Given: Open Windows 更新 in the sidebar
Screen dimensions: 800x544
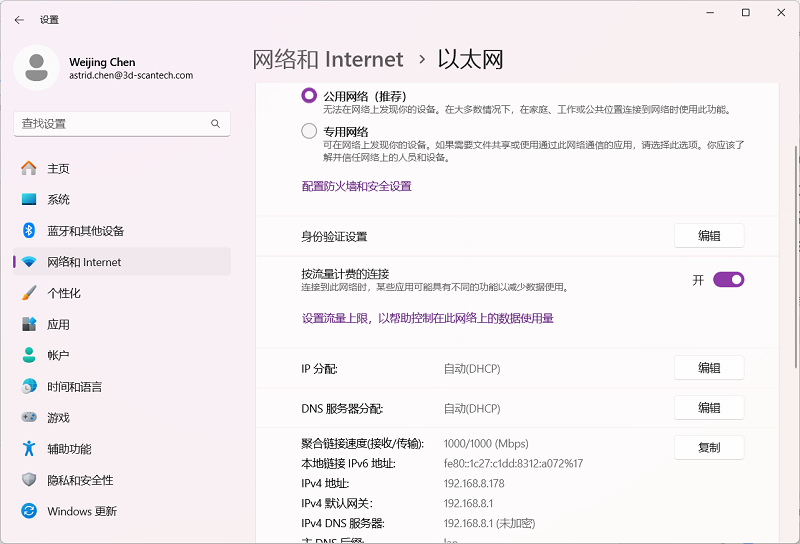Looking at the screenshot, I should (122, 511).
